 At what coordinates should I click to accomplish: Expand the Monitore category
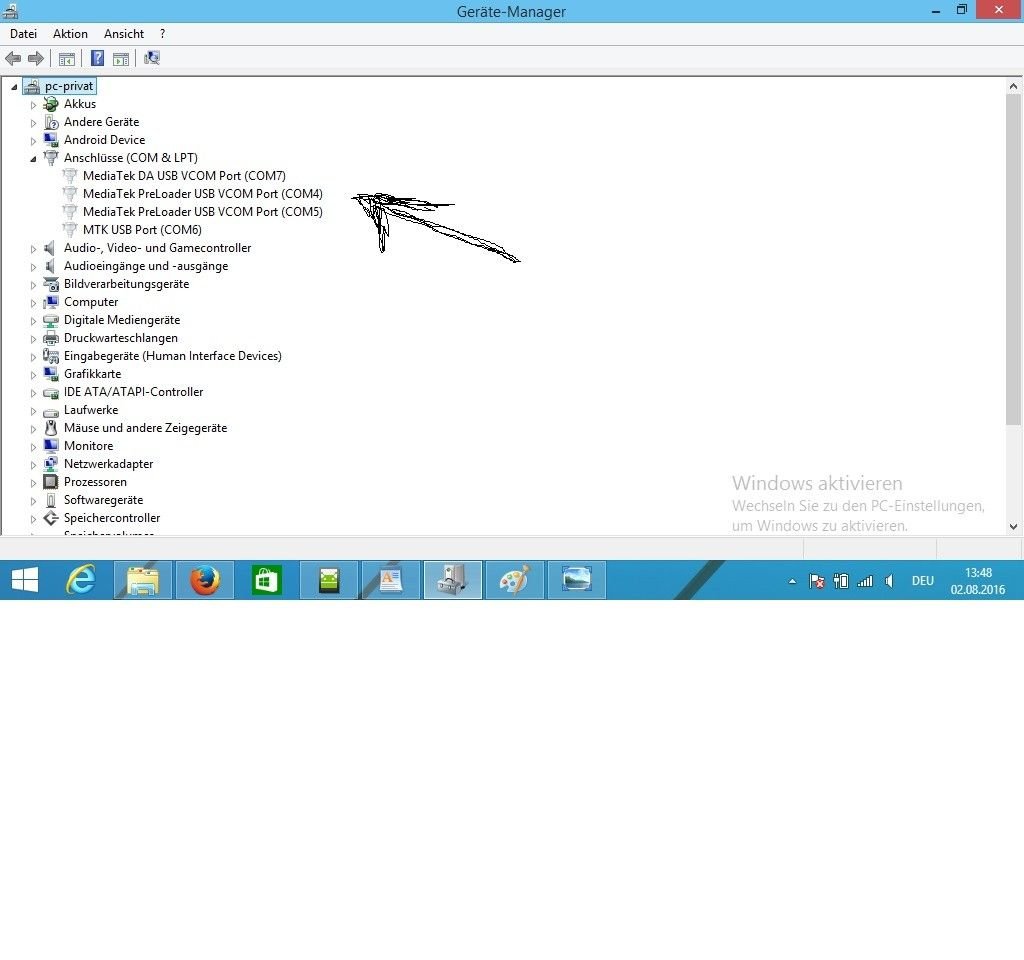coord(33,447)
